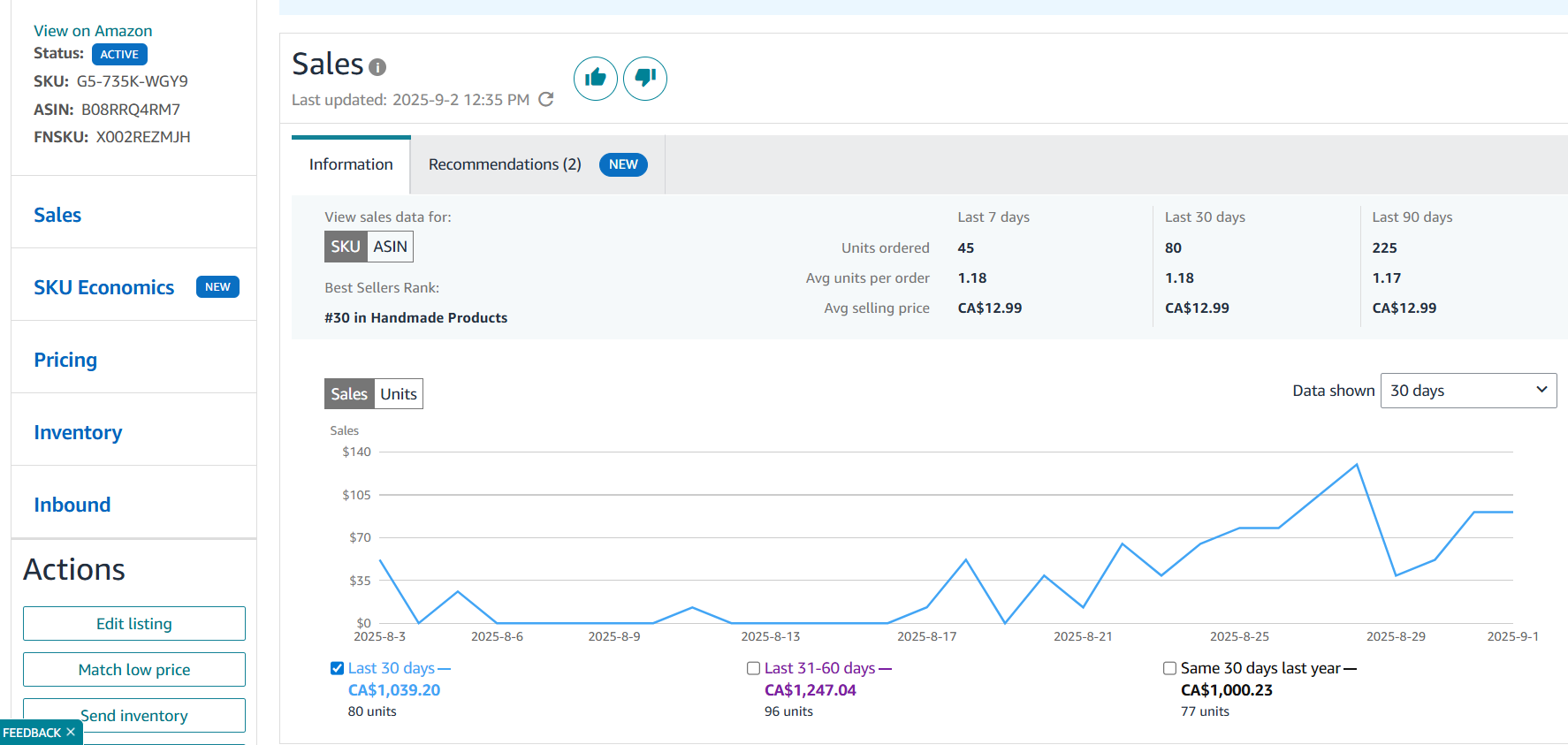Show the Units chart view
This screenshot has width=1568, height=745.
[399, 394]
